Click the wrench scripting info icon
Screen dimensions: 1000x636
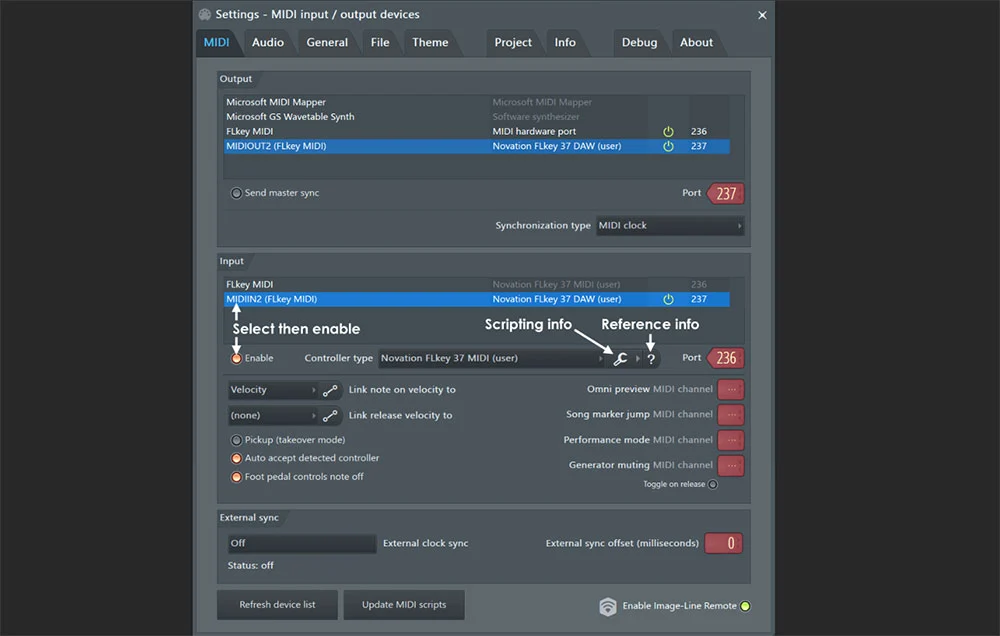coord(620,359)
